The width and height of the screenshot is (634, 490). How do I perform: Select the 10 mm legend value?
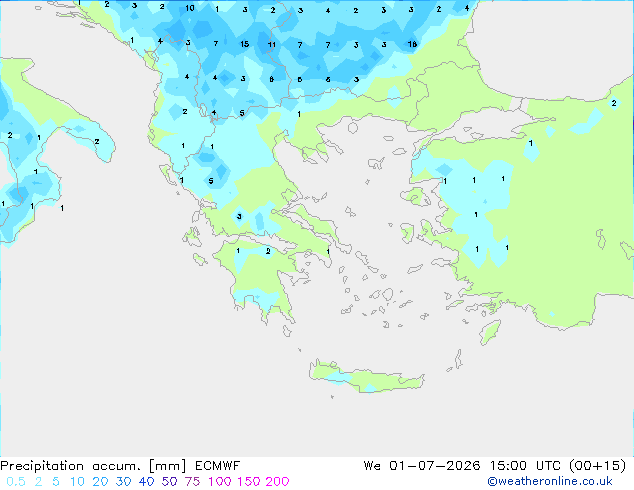[x=77, y=482]
